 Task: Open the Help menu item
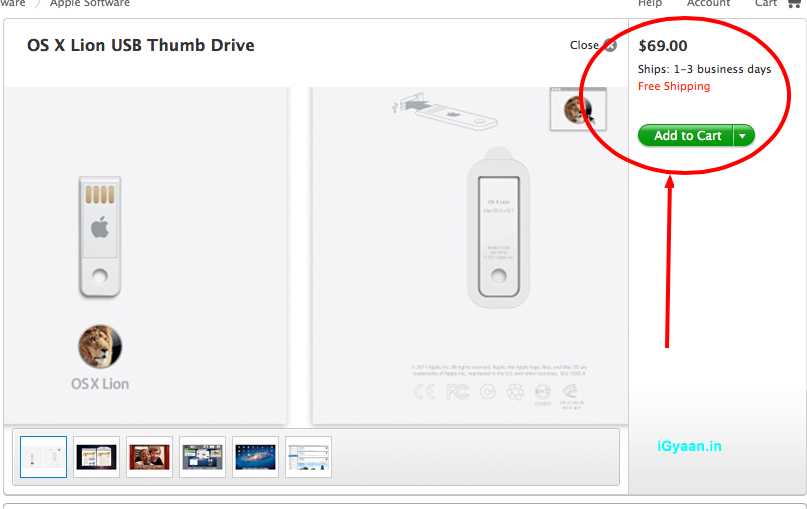click(x=650, y=3)
